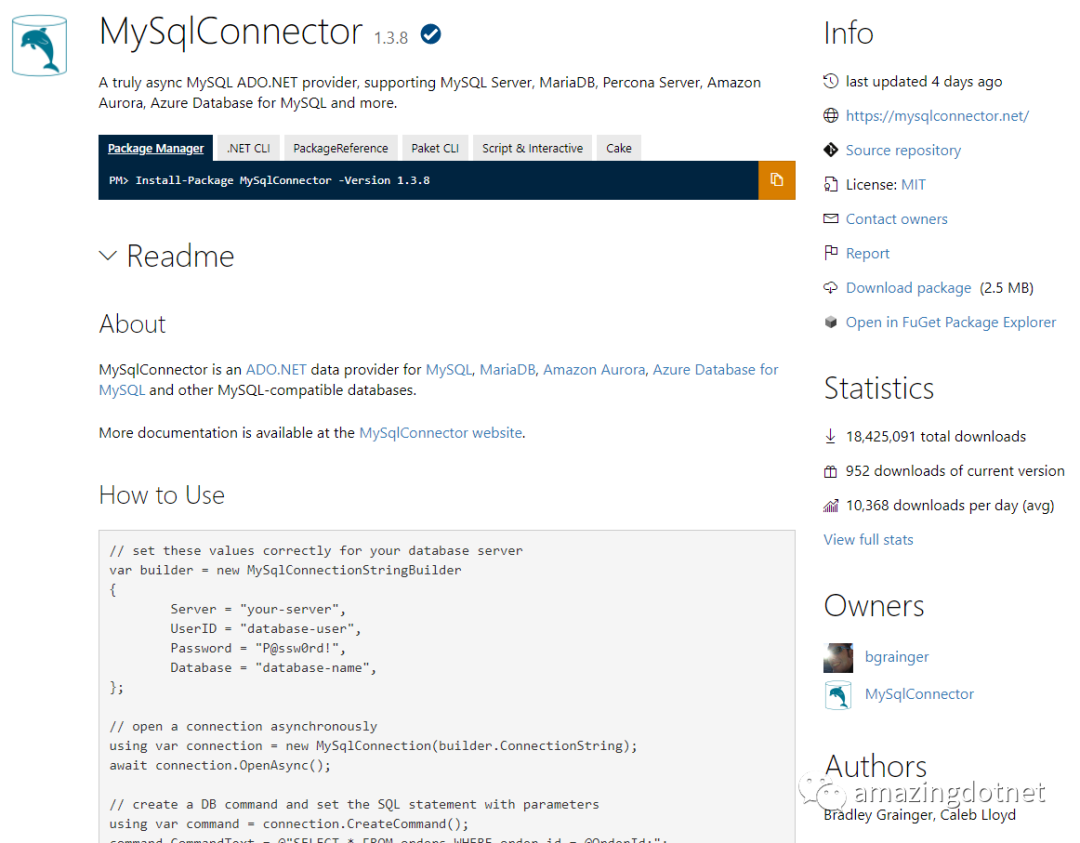Image resolution: width=1080 pixels, height=843 pixels.
Task: Click the MySqlConnector dolphin package logo
Action: [x=39, y=45]
